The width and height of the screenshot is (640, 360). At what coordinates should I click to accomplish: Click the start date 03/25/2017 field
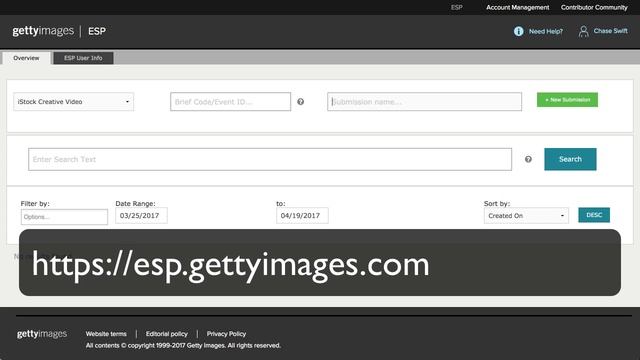141,216
